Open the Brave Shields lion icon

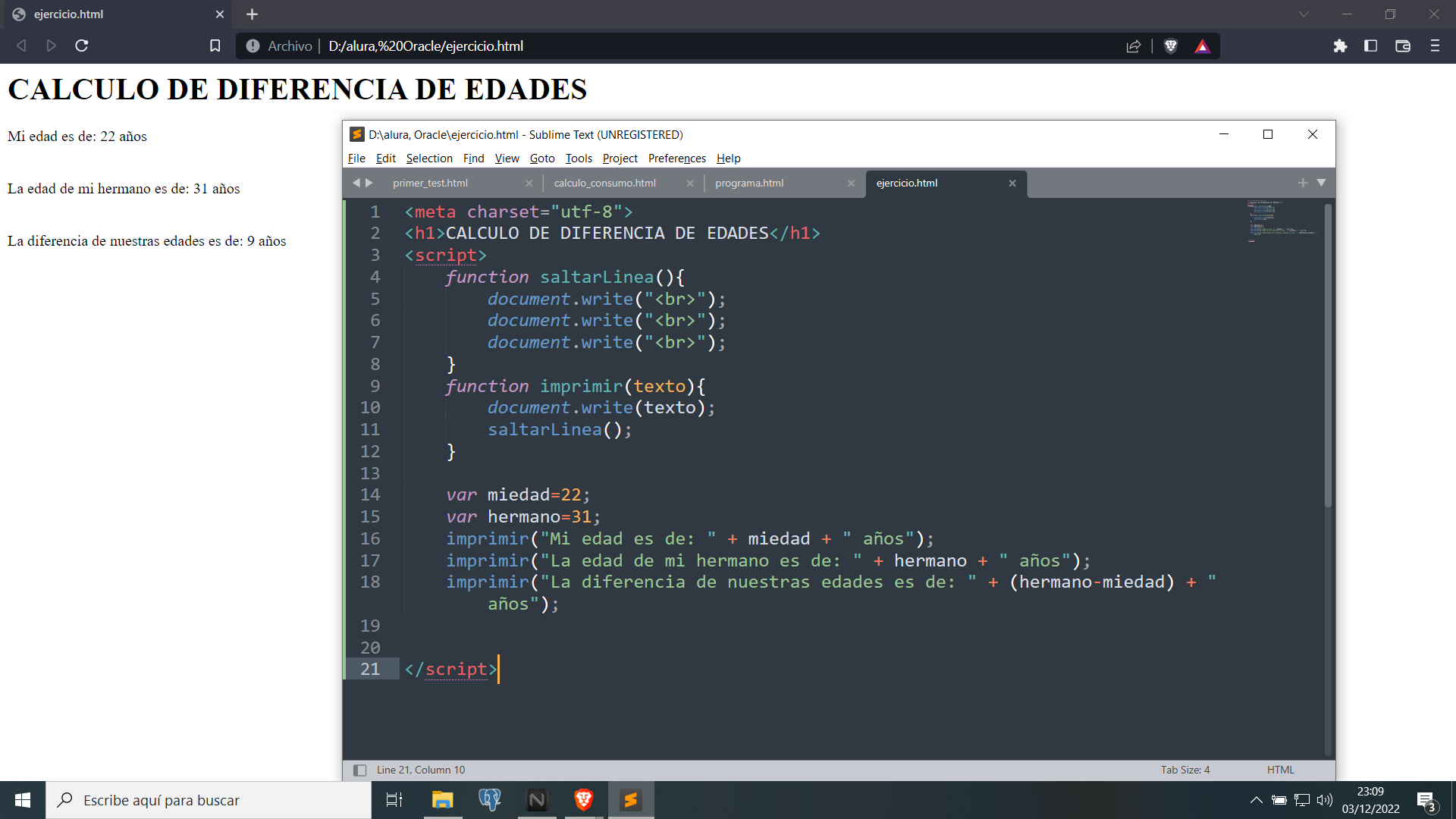tap(1171, 46)
